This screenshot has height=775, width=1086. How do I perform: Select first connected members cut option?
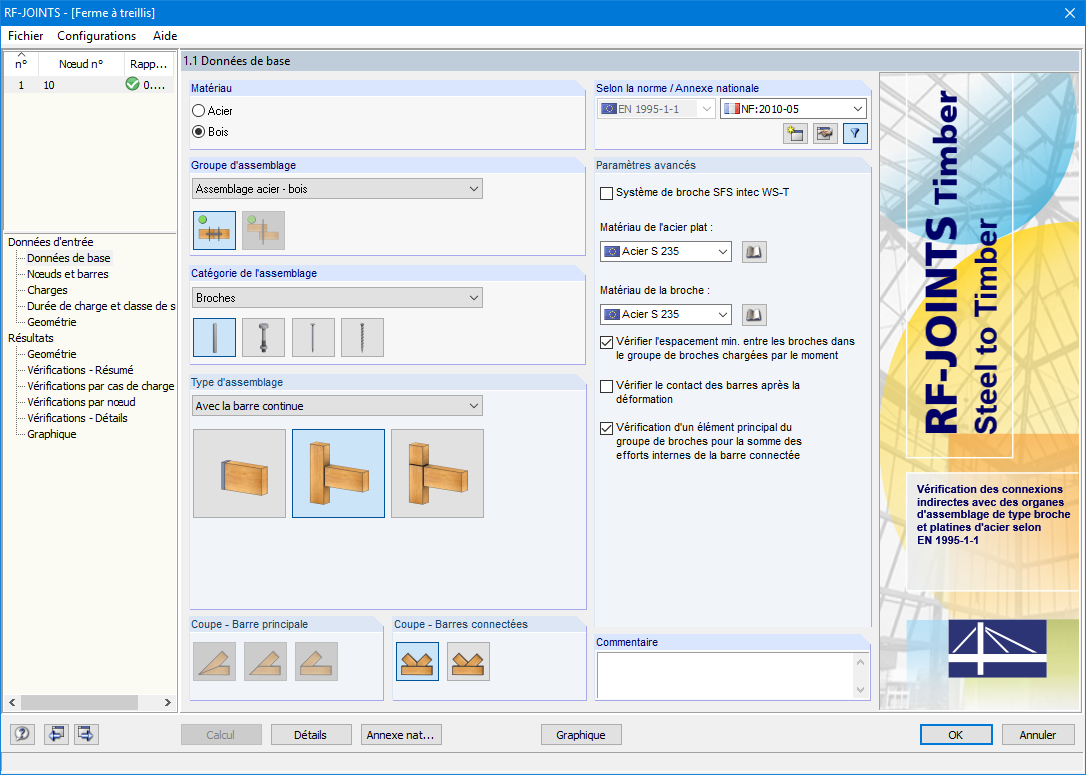tap(418, 661)
